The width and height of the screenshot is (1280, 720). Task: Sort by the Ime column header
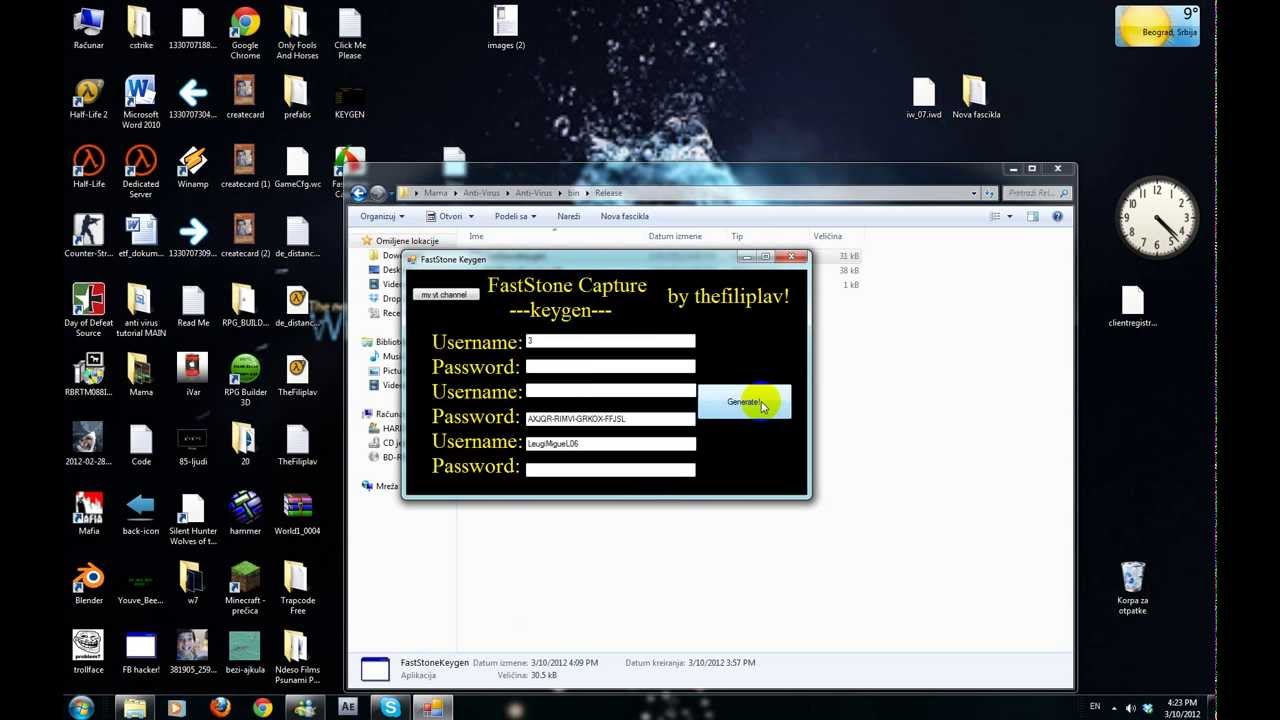pos(476,236)
